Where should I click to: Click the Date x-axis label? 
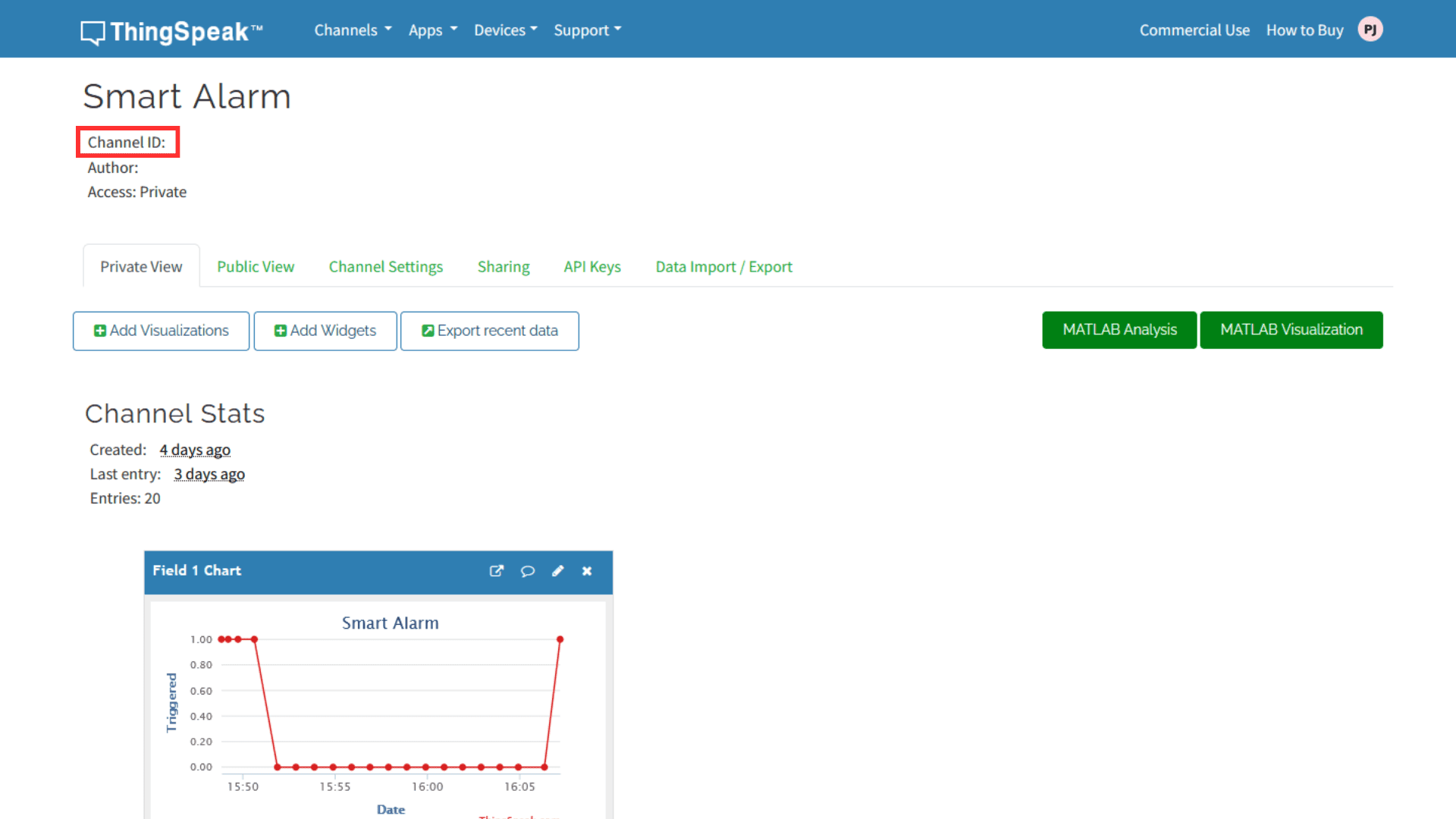391,809
